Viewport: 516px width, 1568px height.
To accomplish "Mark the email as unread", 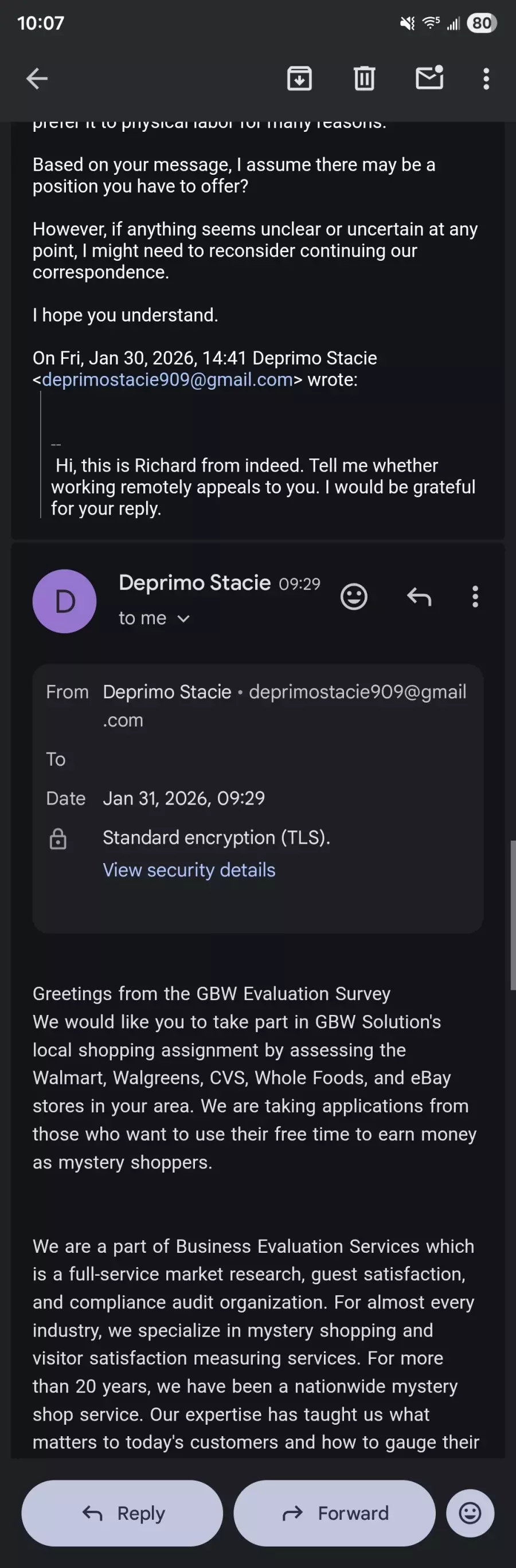I will [429, 79].
